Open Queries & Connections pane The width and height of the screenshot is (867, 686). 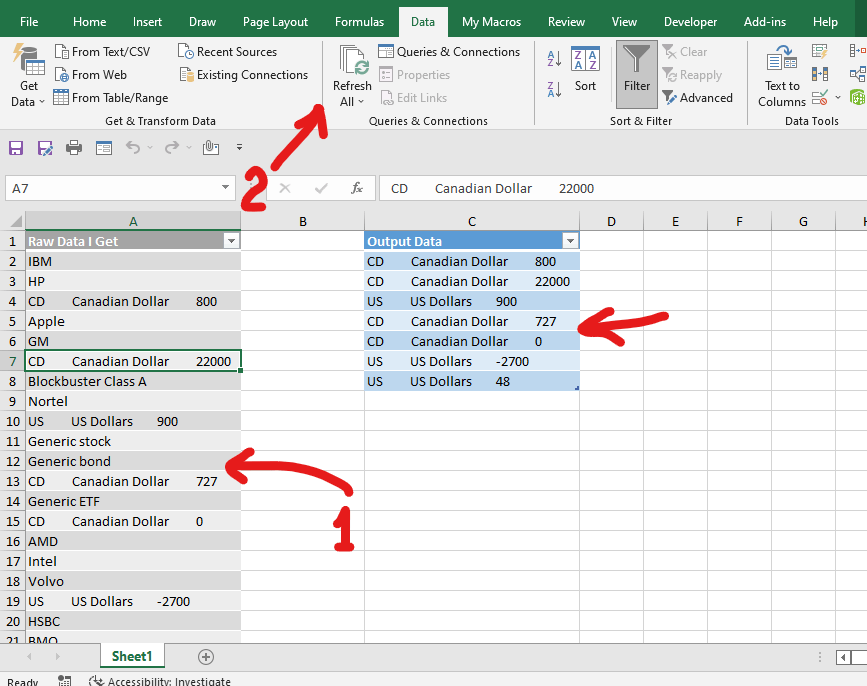point(449,51)
